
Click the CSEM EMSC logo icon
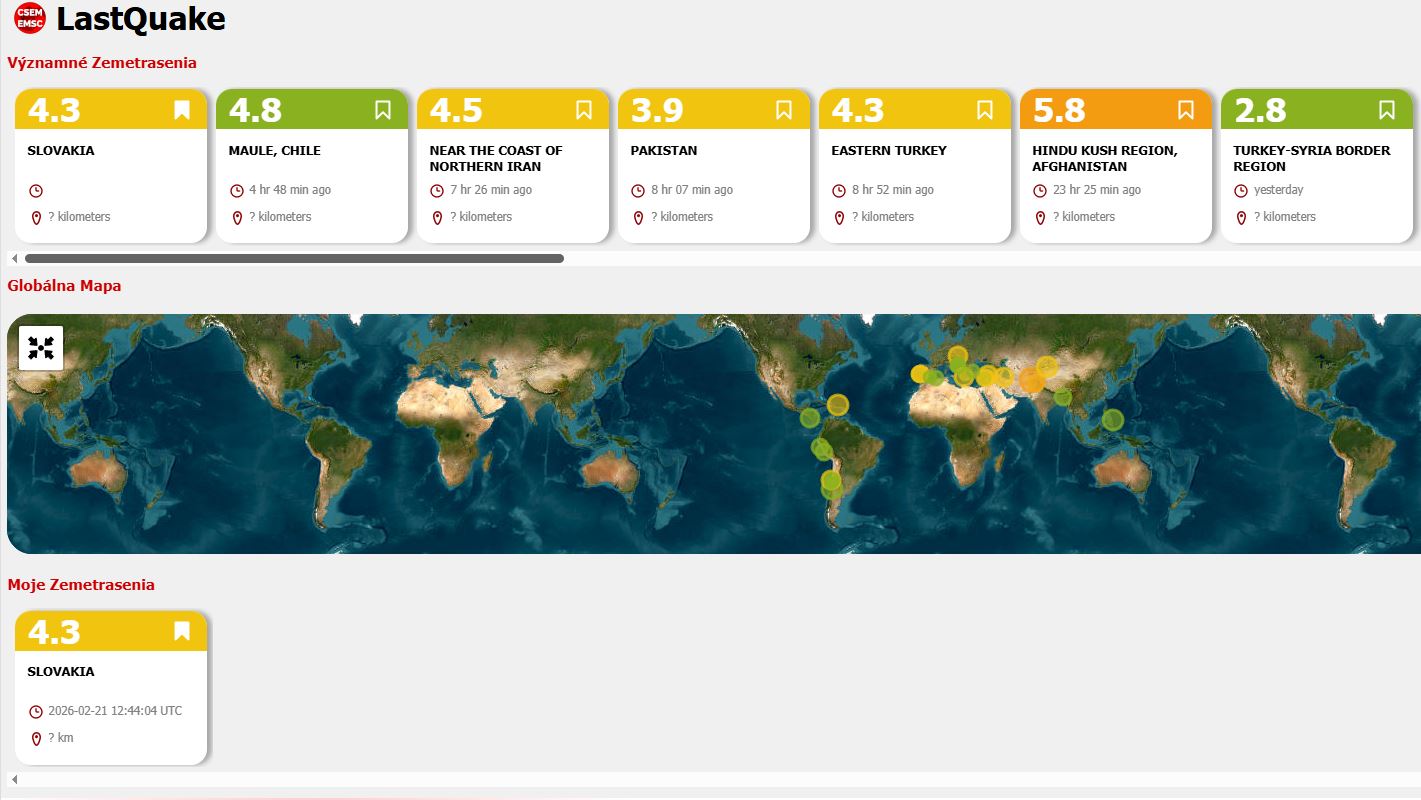coord(30,18)
